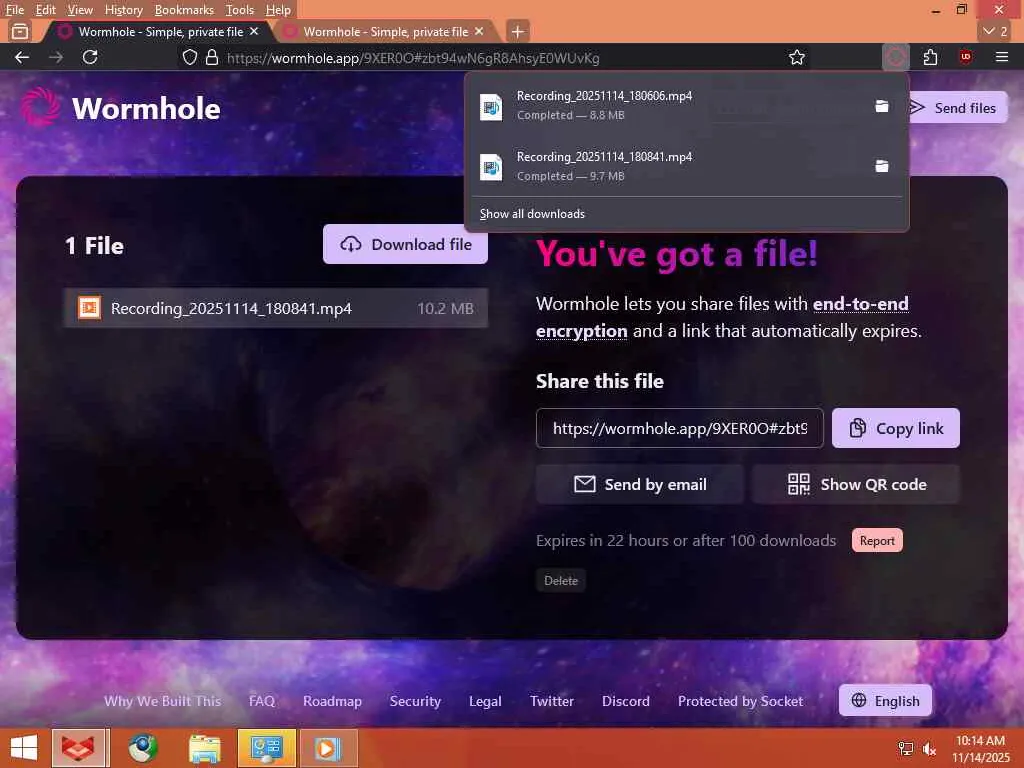Click Show QR code
This screenshot has height=768, width=1024.
856,484
